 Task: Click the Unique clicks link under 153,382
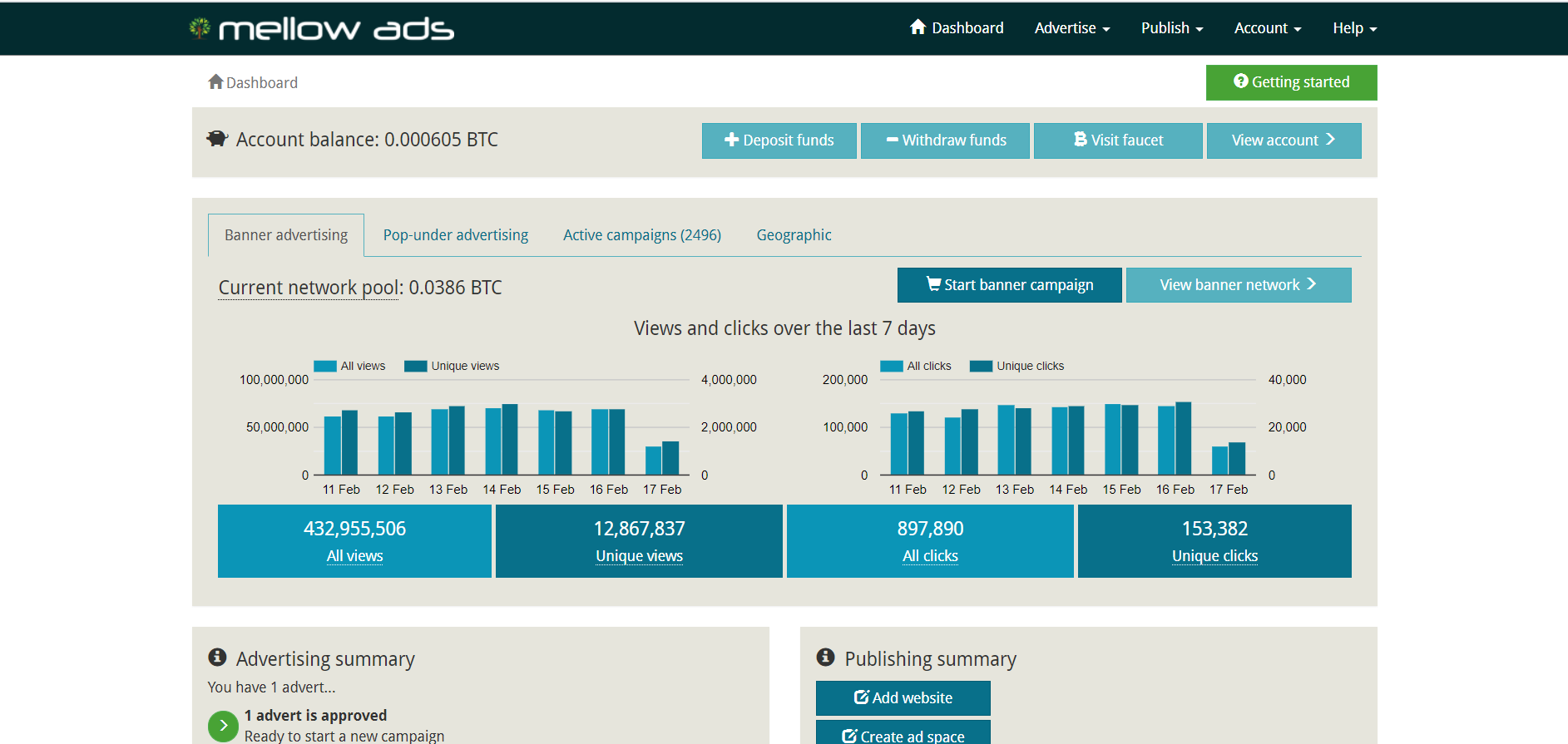click(1214, 556)
